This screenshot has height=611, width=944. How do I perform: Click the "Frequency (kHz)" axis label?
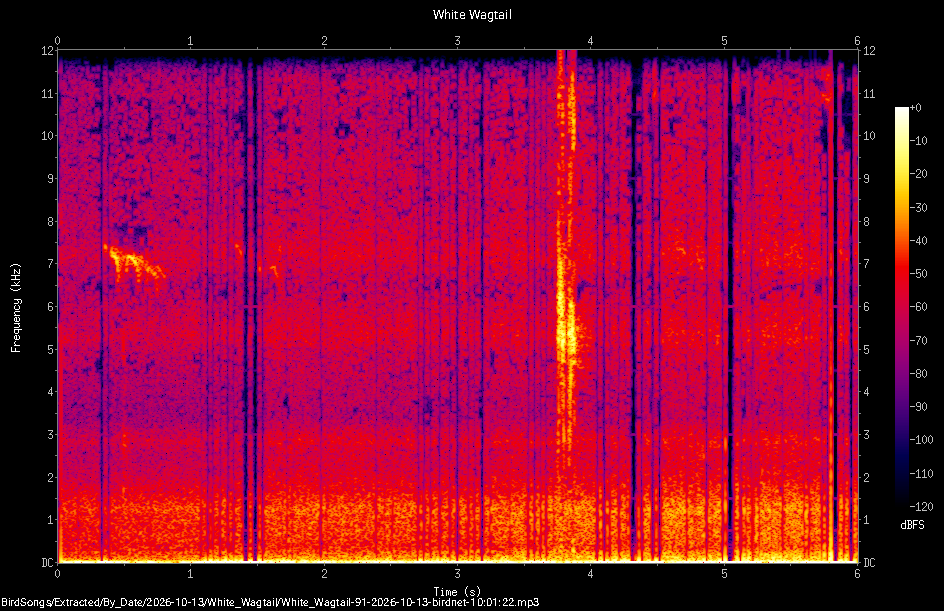(x=16, y=308)
